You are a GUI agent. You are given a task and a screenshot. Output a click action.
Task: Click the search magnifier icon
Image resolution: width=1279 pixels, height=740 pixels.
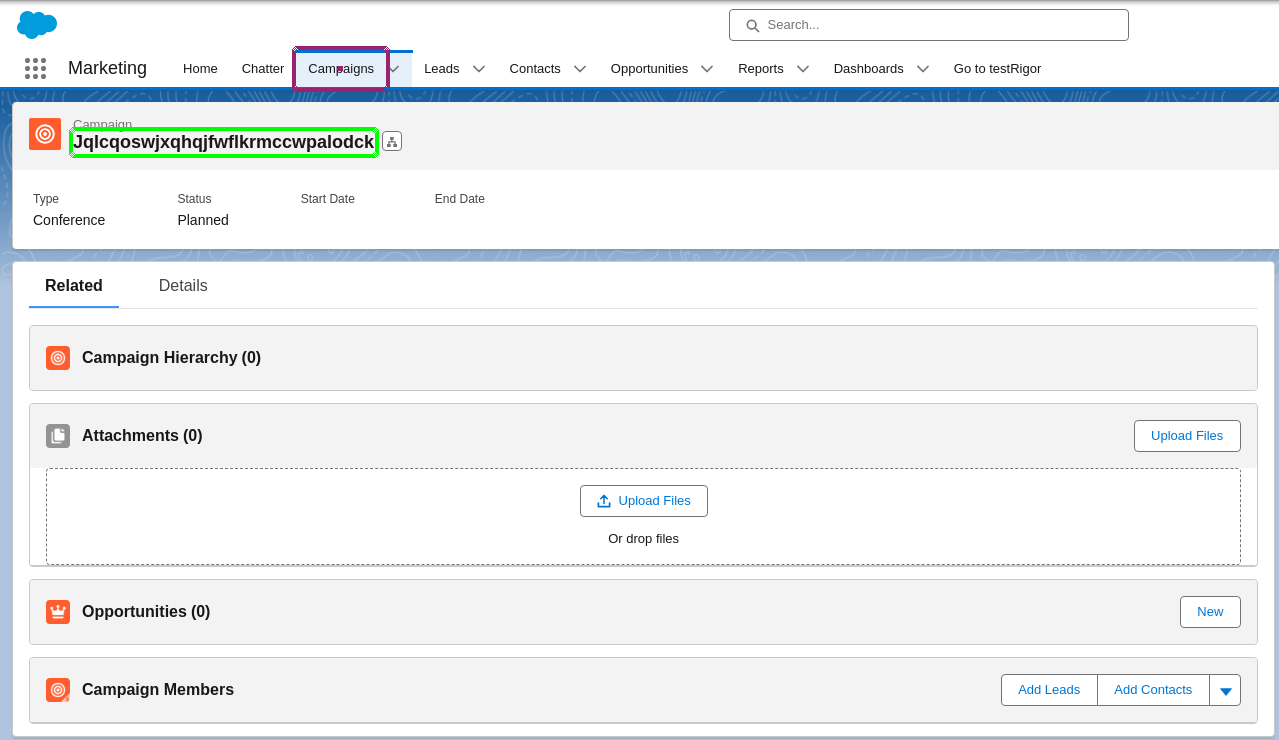[x=752, y=25]
